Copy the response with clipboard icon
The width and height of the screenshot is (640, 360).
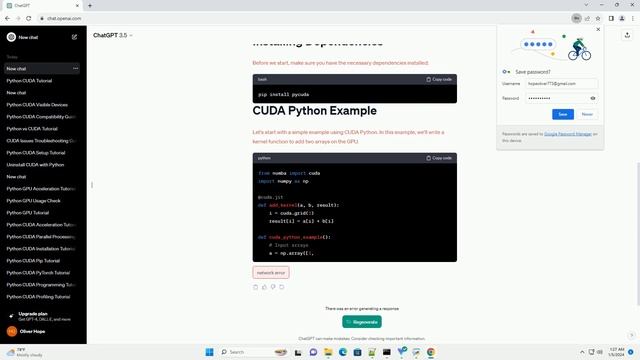(x=256, y=287)
